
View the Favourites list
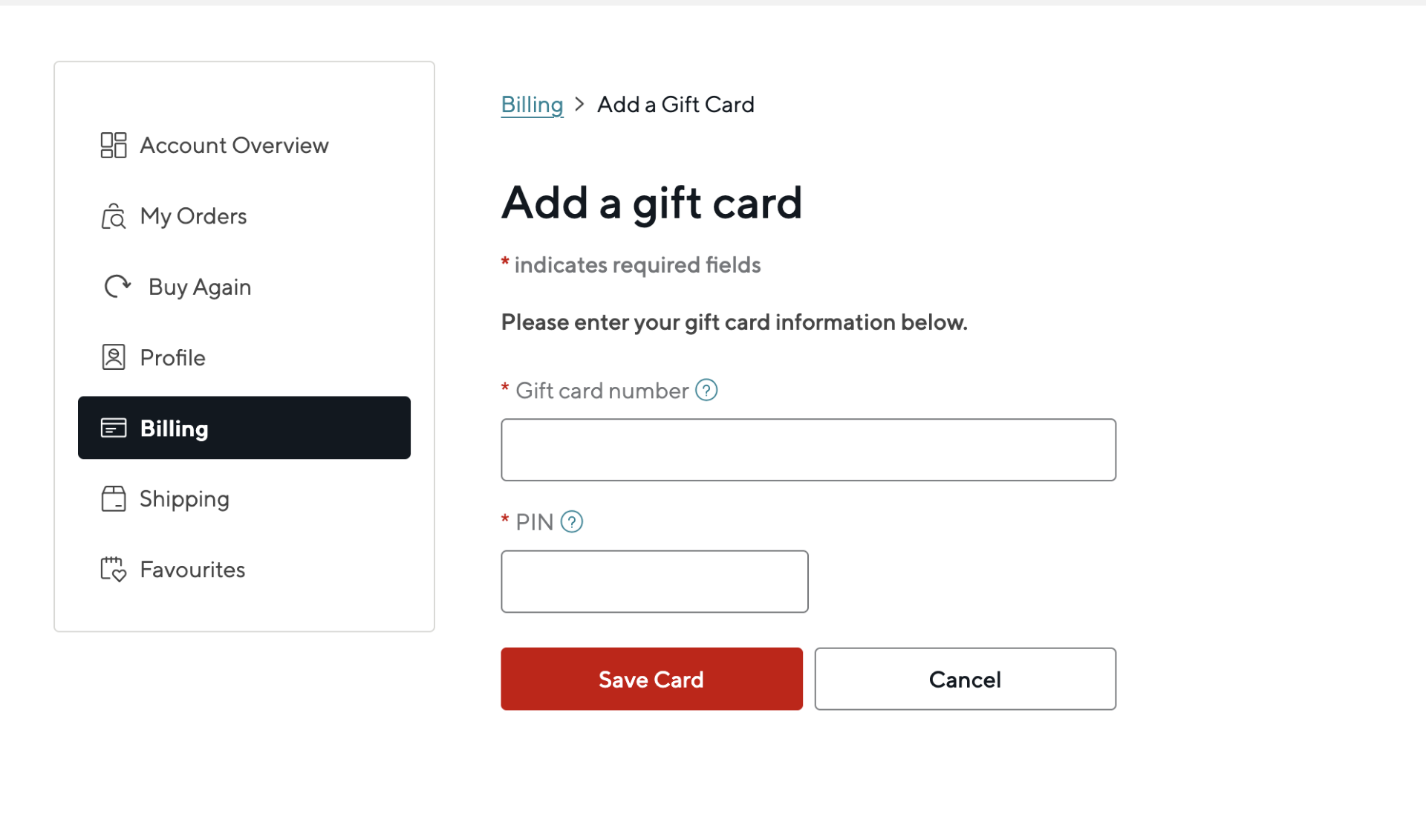point(192,570)
